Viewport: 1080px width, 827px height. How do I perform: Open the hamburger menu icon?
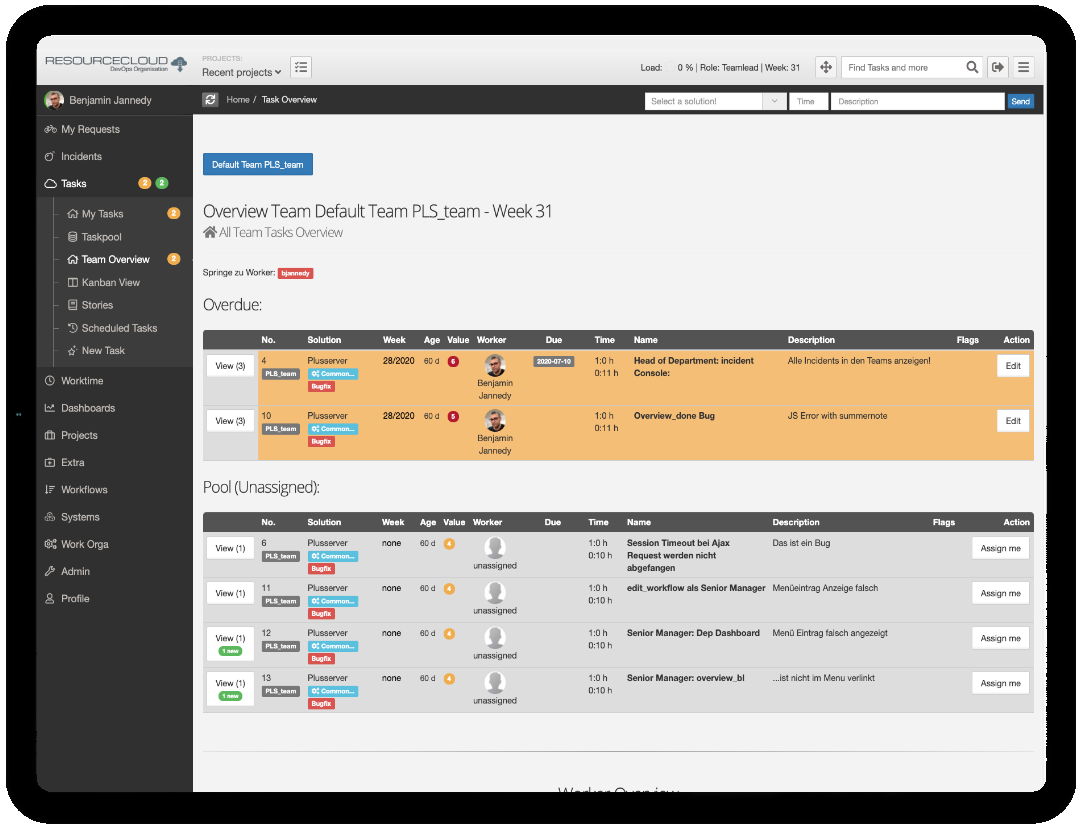pyautogui.click(x=1024, y=67)
